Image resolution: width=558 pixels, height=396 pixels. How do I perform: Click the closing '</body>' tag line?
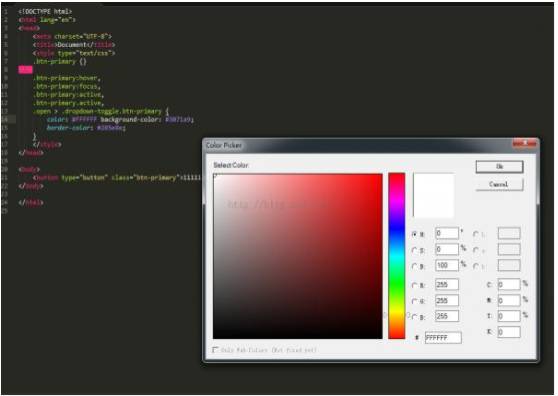(x=31, y=186)
